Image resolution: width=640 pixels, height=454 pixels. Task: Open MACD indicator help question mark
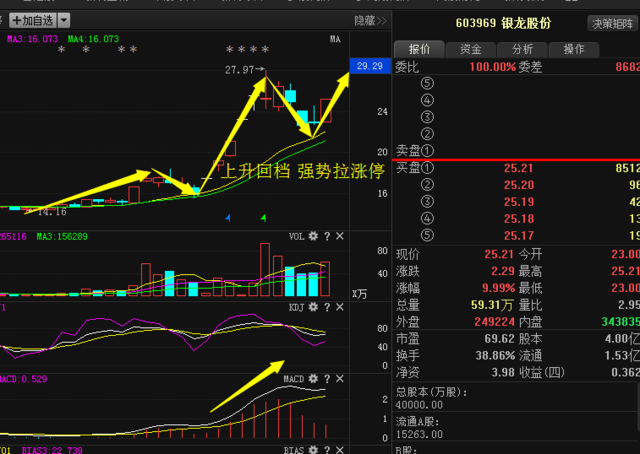click(x=327, y=379)
